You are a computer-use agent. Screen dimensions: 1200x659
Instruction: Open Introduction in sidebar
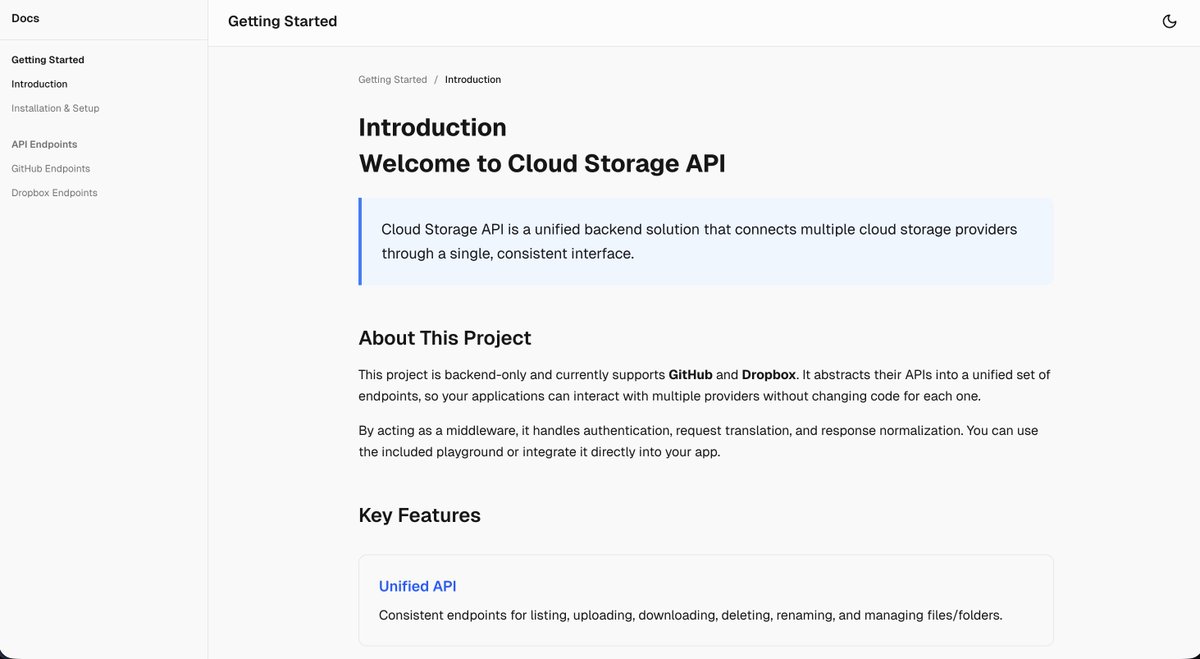[40, 84]
